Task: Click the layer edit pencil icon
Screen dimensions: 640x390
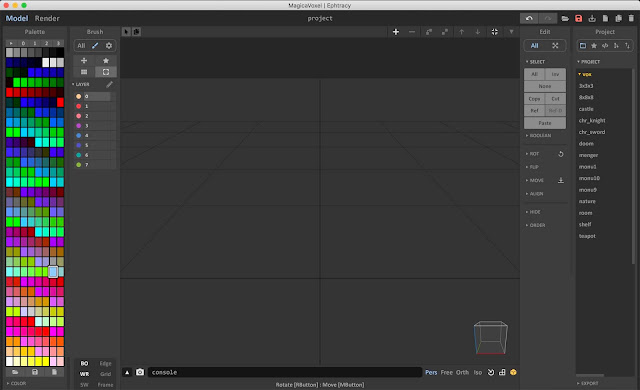Action: 109,84
